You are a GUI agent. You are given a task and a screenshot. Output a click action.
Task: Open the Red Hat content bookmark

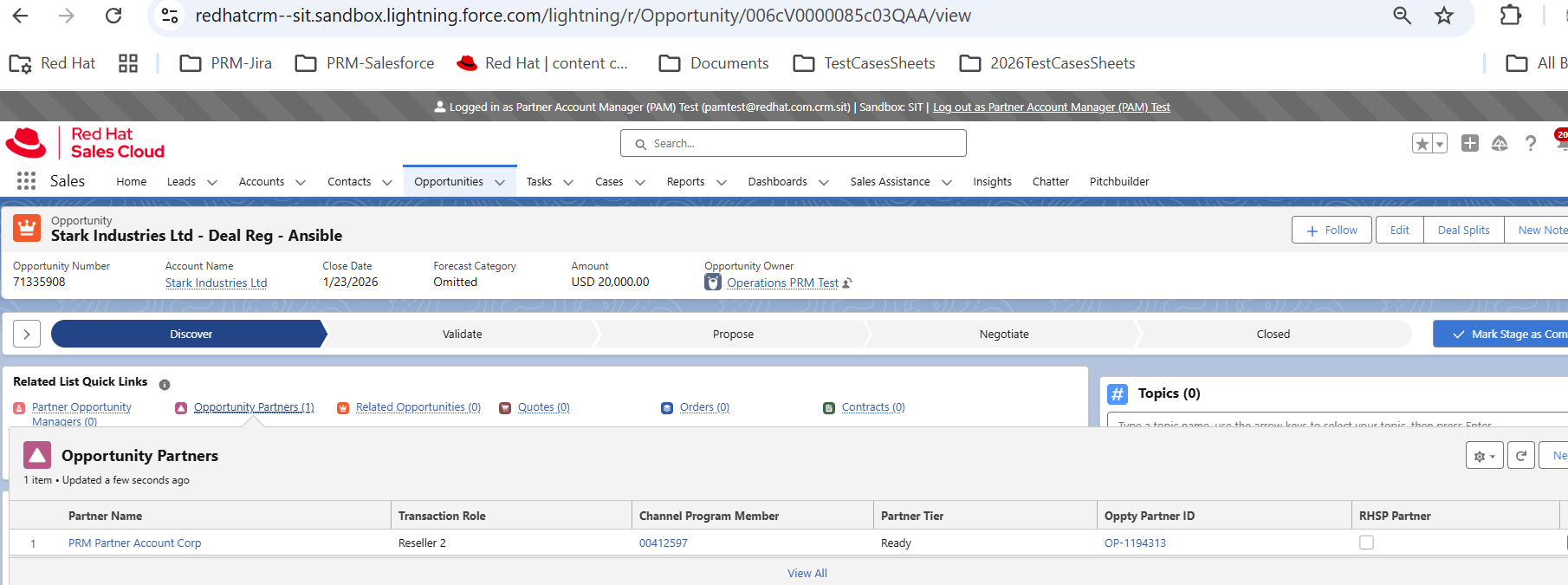point(542,63)
